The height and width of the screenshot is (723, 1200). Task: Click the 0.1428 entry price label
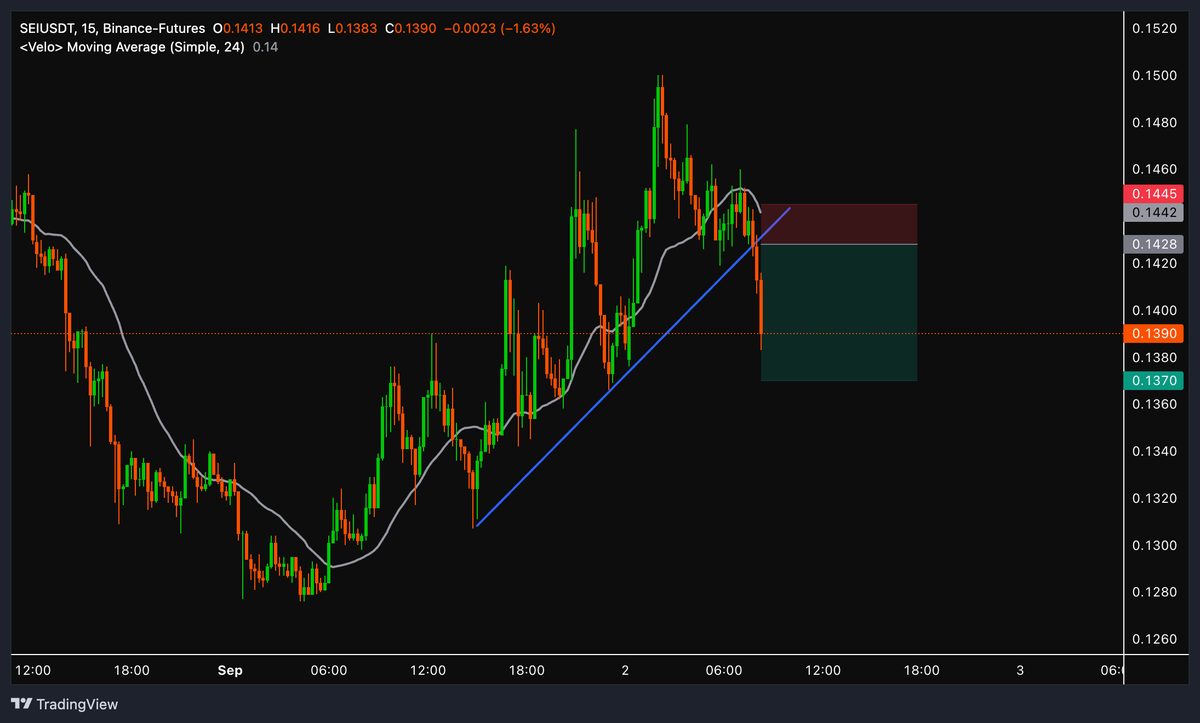(1155, 244)
